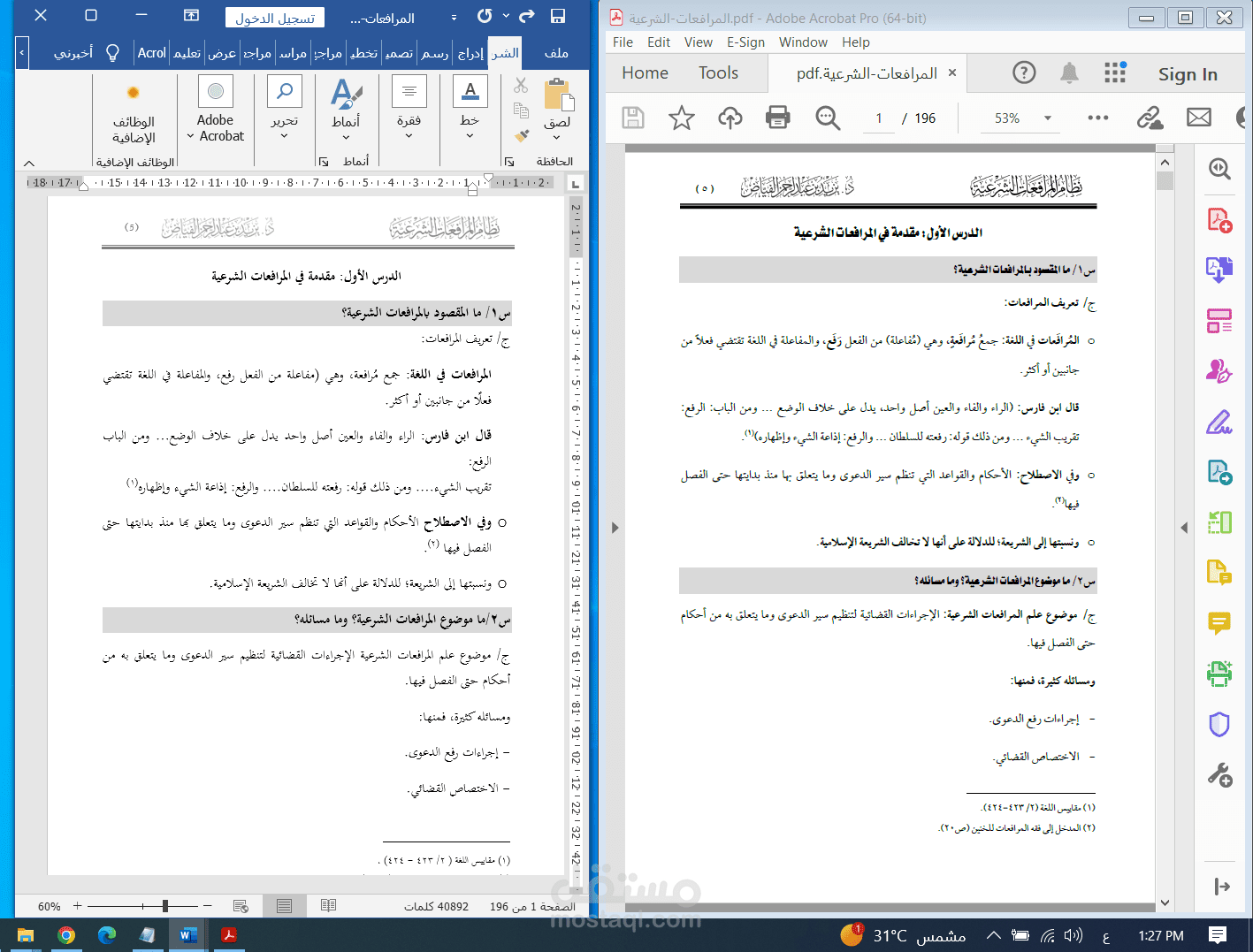This screenshot has width=1253, height=952.
Task: Click the Sign In button in Acrobat
Action: point(1188,74)
